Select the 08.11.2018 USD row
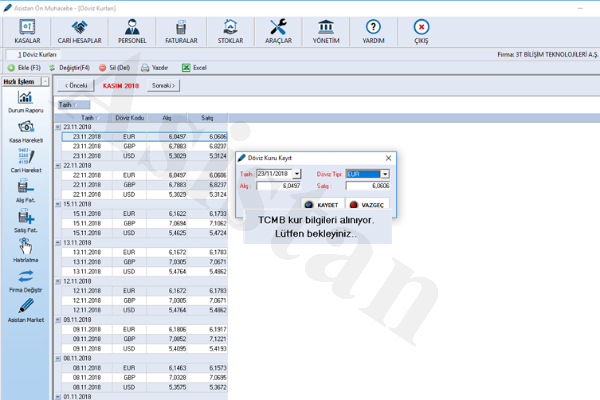Viewport: 600px width, 400px height. (x=145, y=387)
